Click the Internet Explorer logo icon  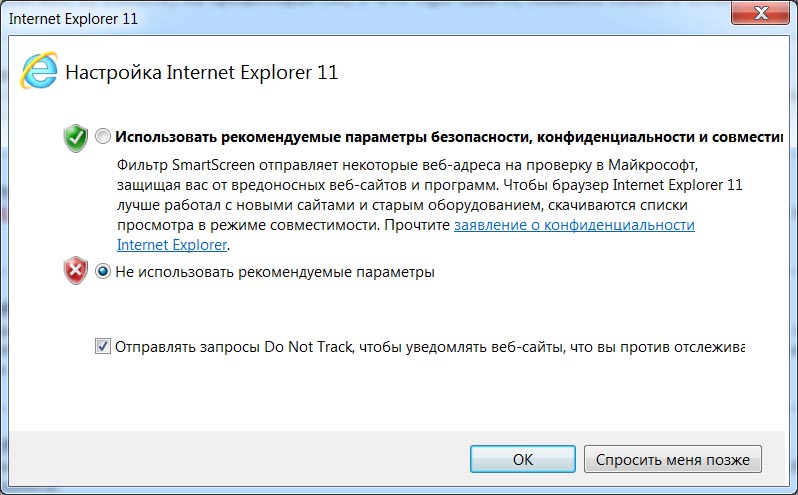[x=39, y=70]
